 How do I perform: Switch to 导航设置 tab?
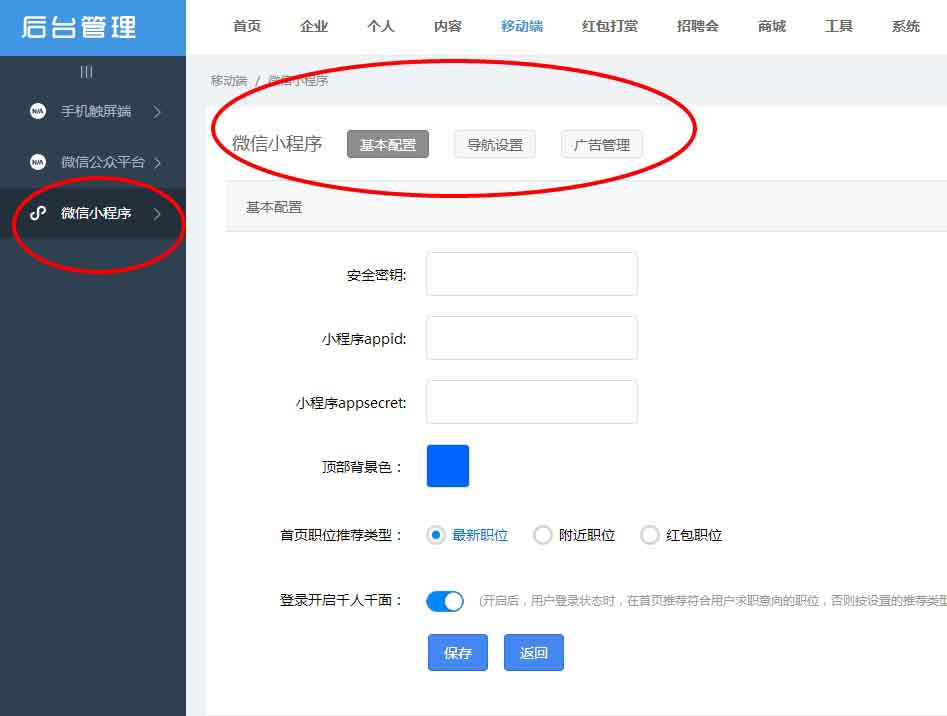[x=495, y=144]
